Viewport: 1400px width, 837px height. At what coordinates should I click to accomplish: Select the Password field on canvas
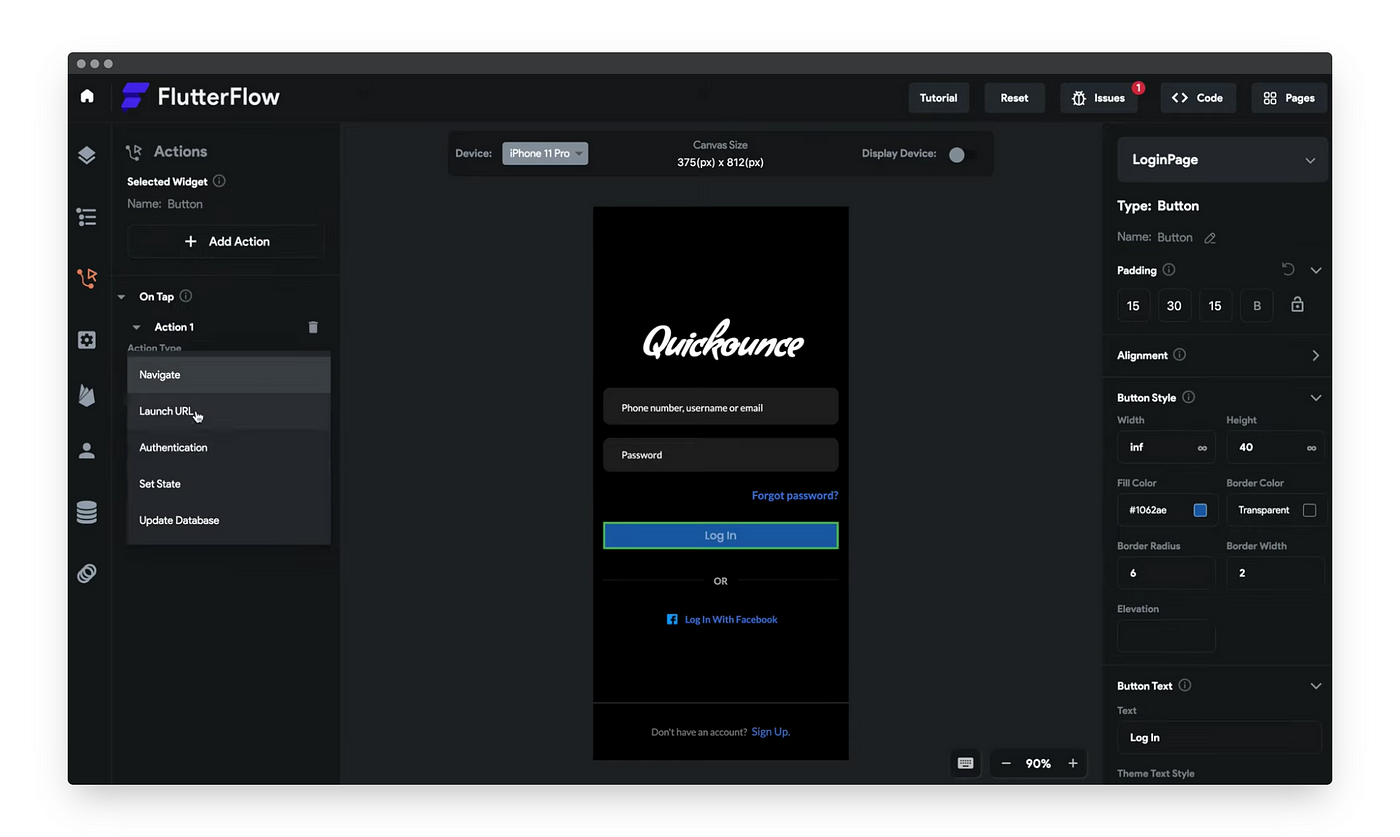(720, 455)
